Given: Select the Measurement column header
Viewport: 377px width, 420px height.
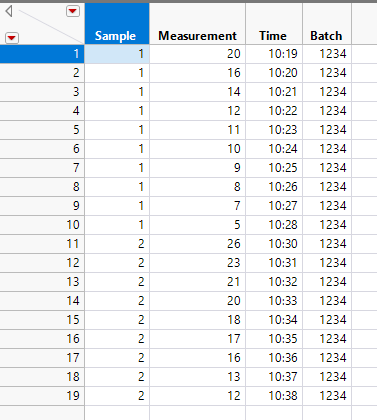Looking at the screenshot, I should click(x=197, y=24).
